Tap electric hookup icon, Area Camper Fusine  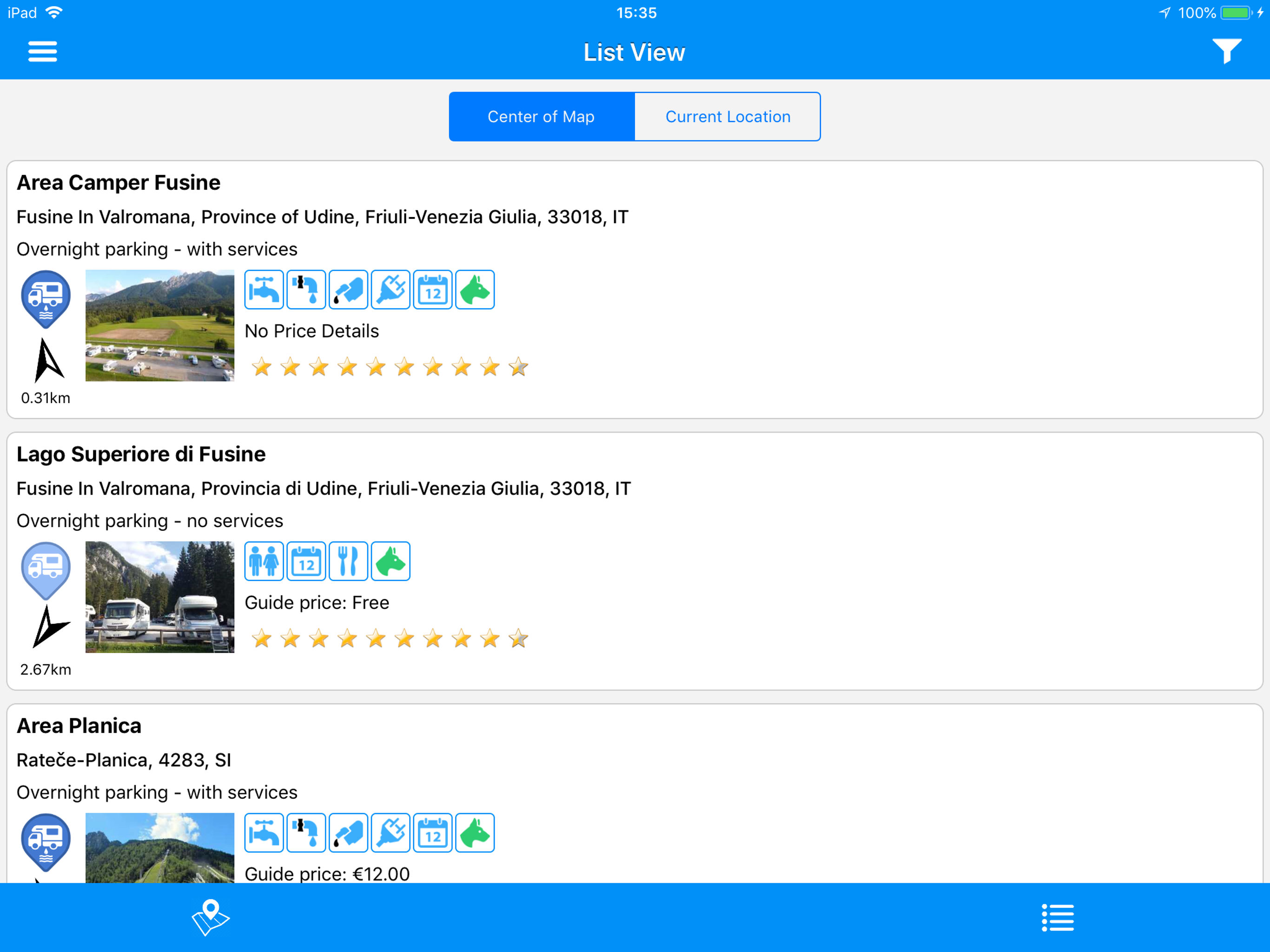click(x=390, y=290)
